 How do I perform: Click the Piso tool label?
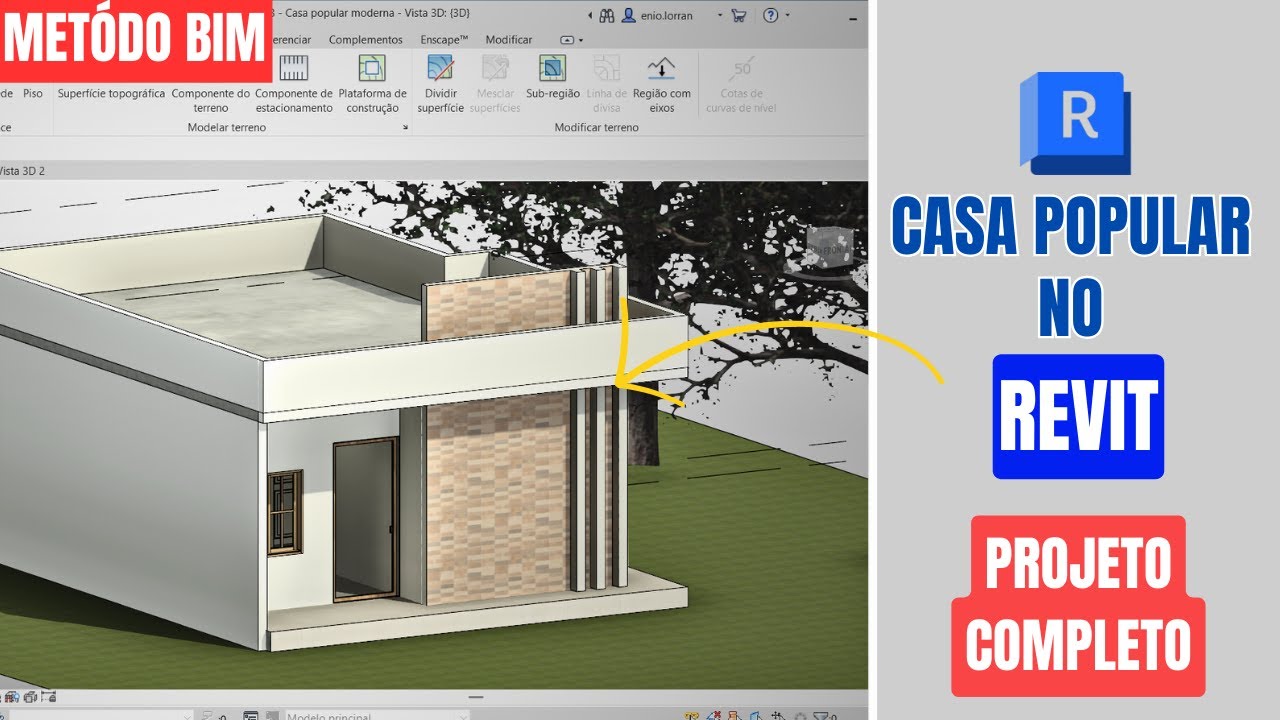click(33, 94)
